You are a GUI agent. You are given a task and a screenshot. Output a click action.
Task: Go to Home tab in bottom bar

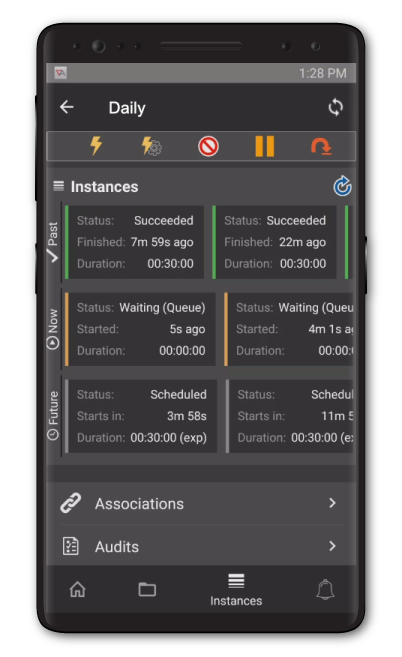(x=78, y=589)
